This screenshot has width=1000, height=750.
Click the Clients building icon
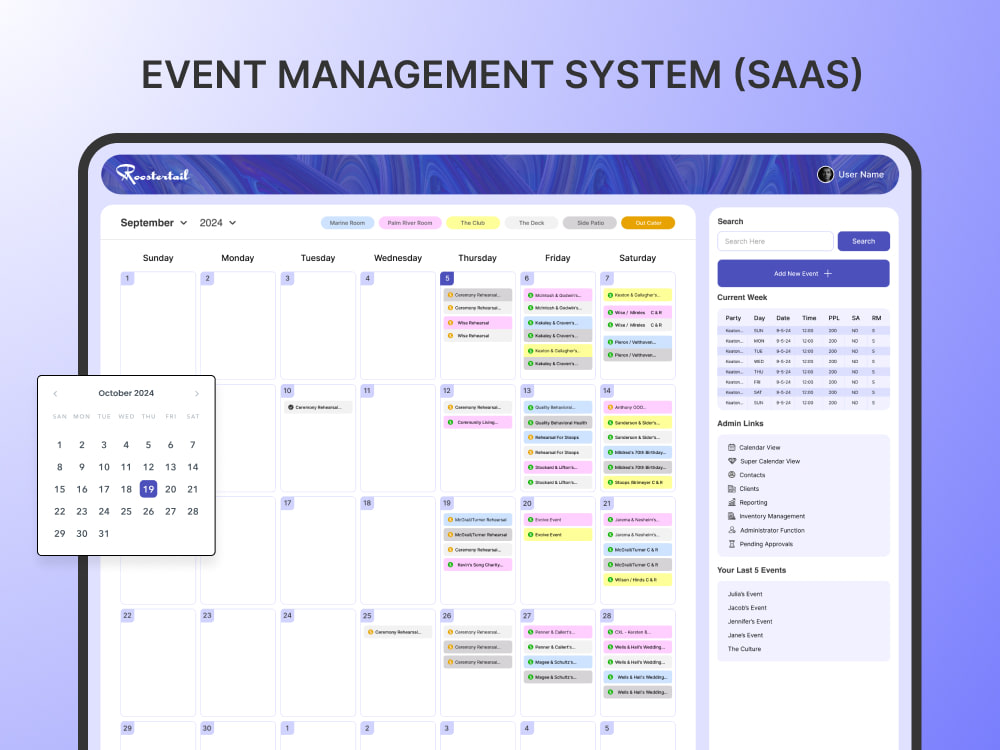click(x=732, y=489)
